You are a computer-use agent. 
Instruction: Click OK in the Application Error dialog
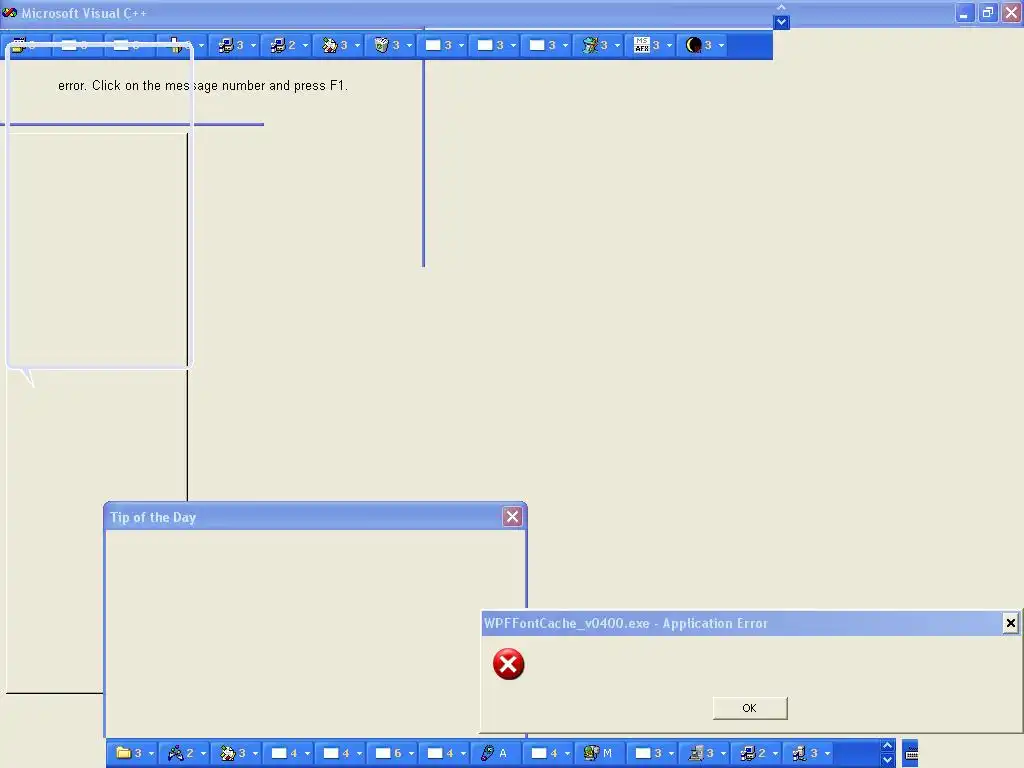[x=750, y=708]
